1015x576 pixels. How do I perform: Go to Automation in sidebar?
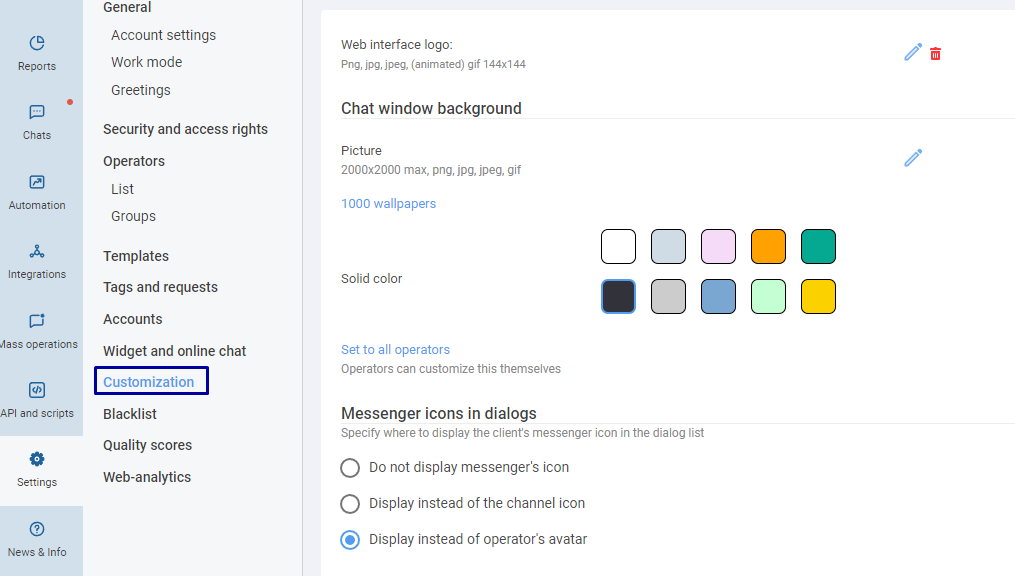37,192
